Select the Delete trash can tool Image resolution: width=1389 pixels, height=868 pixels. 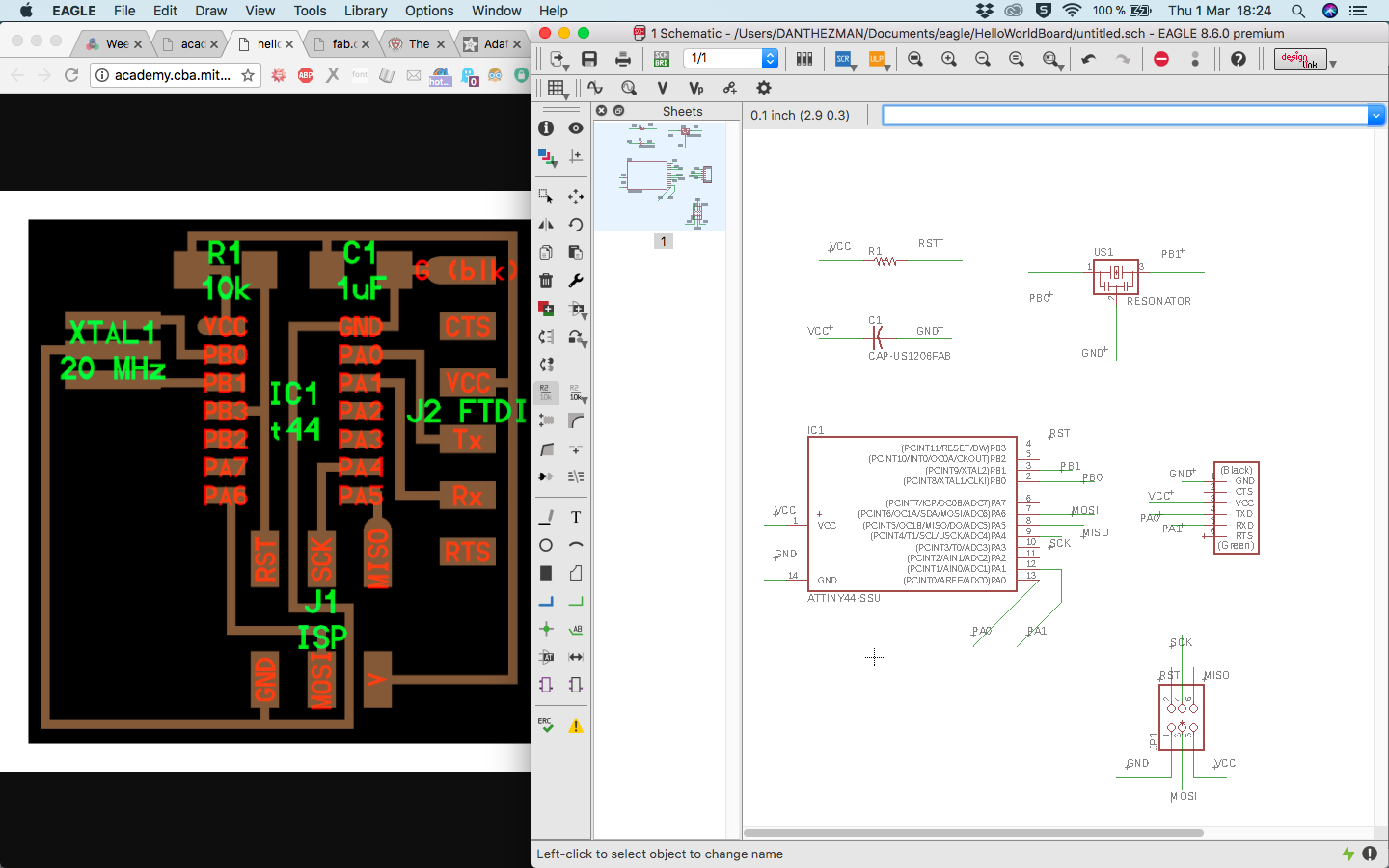(546, 281)
